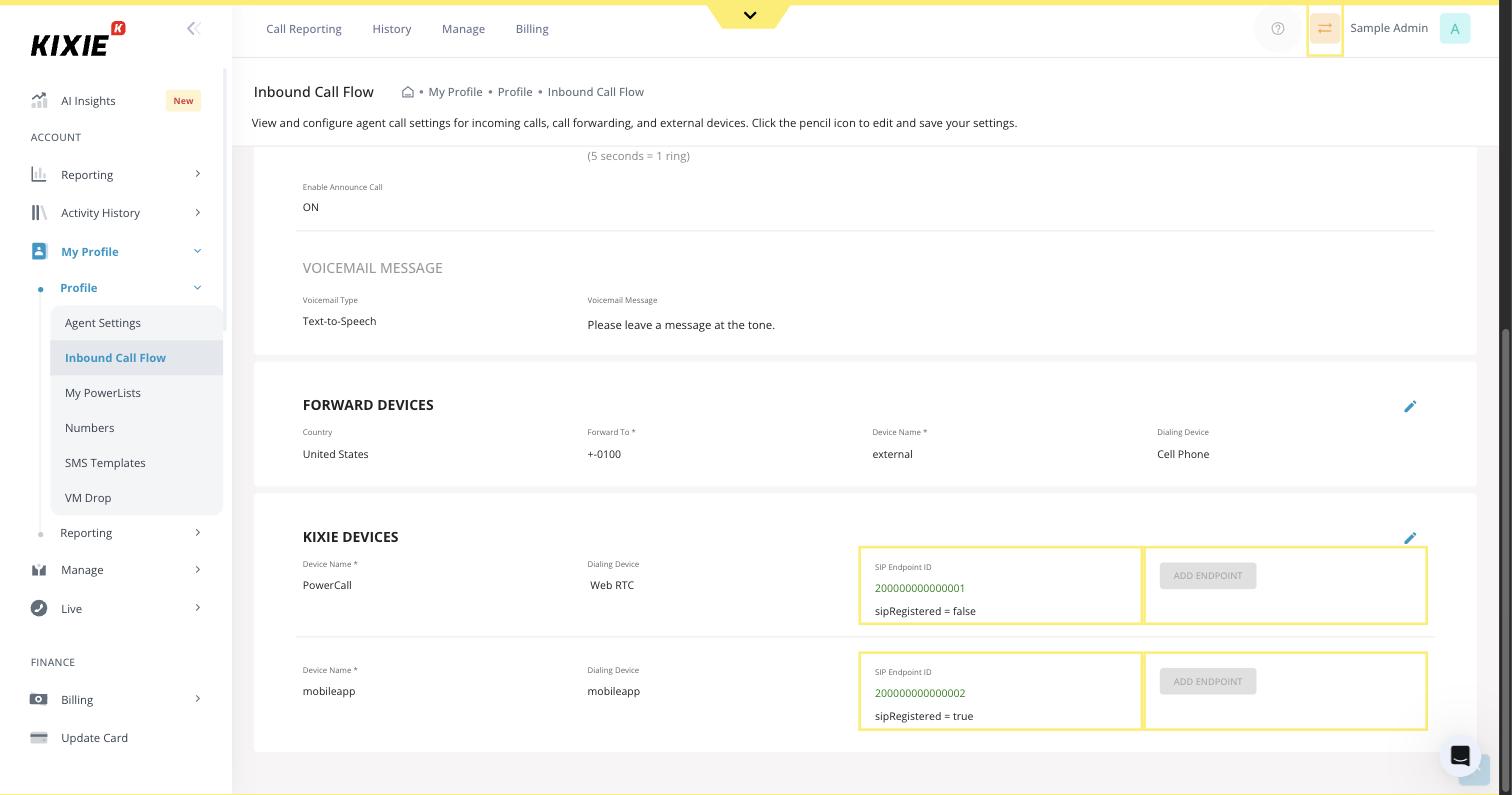Click the page vertical scrollbar

point(1506,560)
